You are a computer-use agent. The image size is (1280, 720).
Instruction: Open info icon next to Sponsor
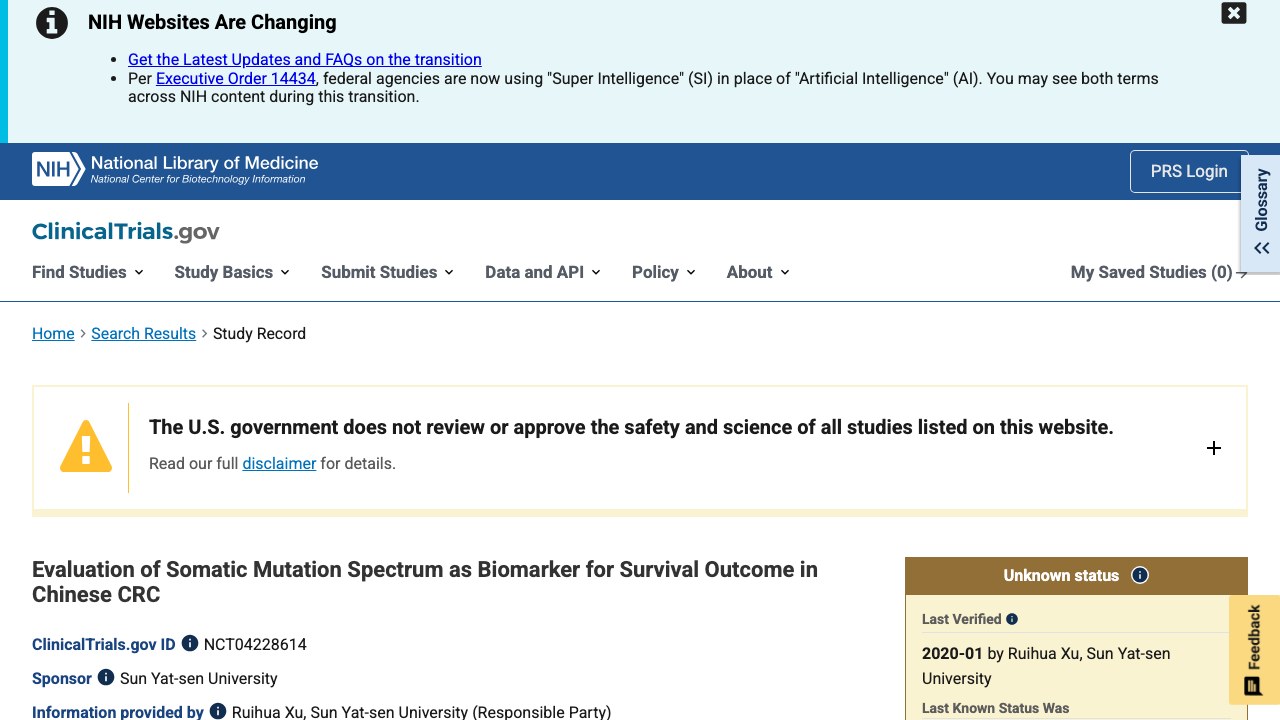pyautogui.click(x=106, y=678)
